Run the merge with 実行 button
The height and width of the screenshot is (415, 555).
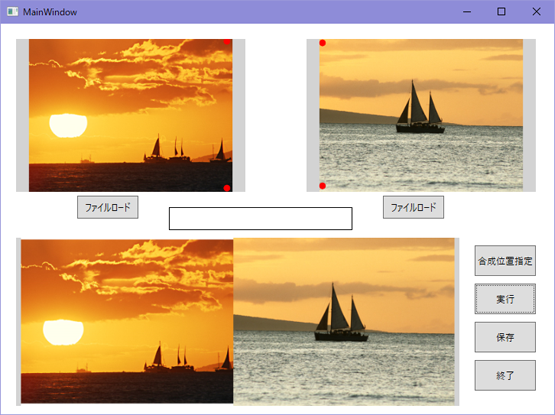tap(505, 299)
